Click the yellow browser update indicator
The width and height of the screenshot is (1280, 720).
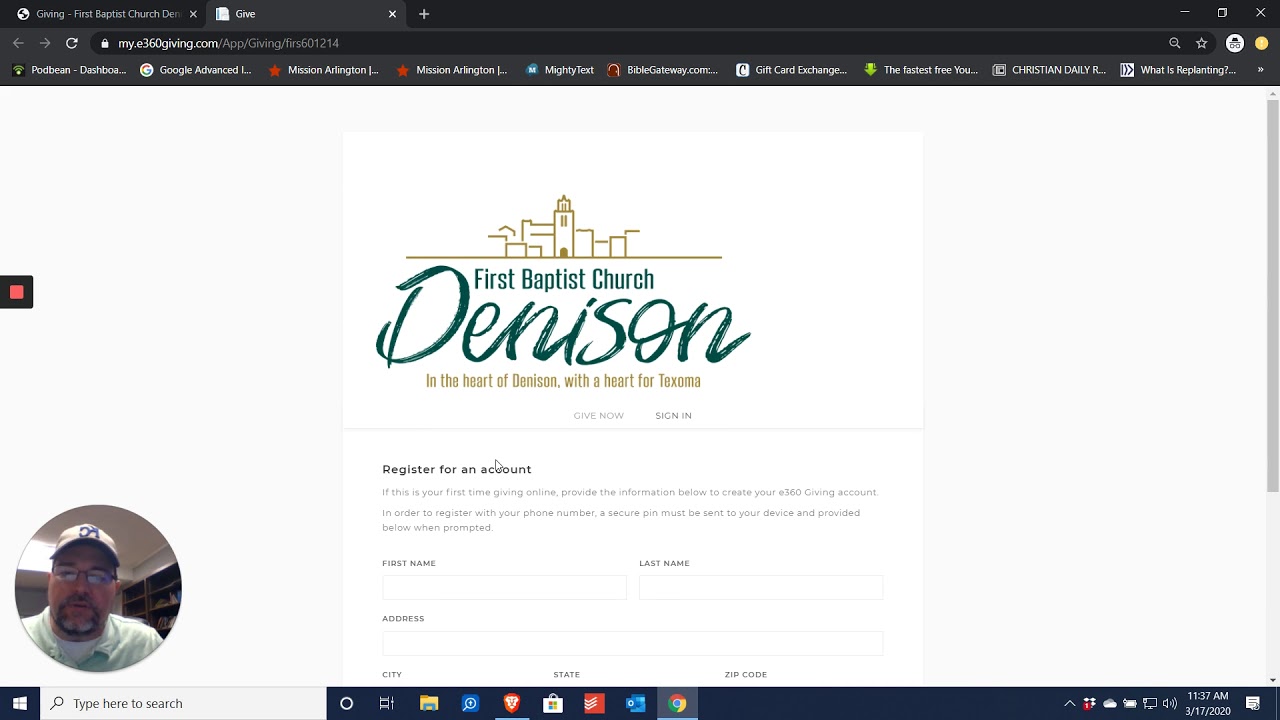(x=1262, y=43)
